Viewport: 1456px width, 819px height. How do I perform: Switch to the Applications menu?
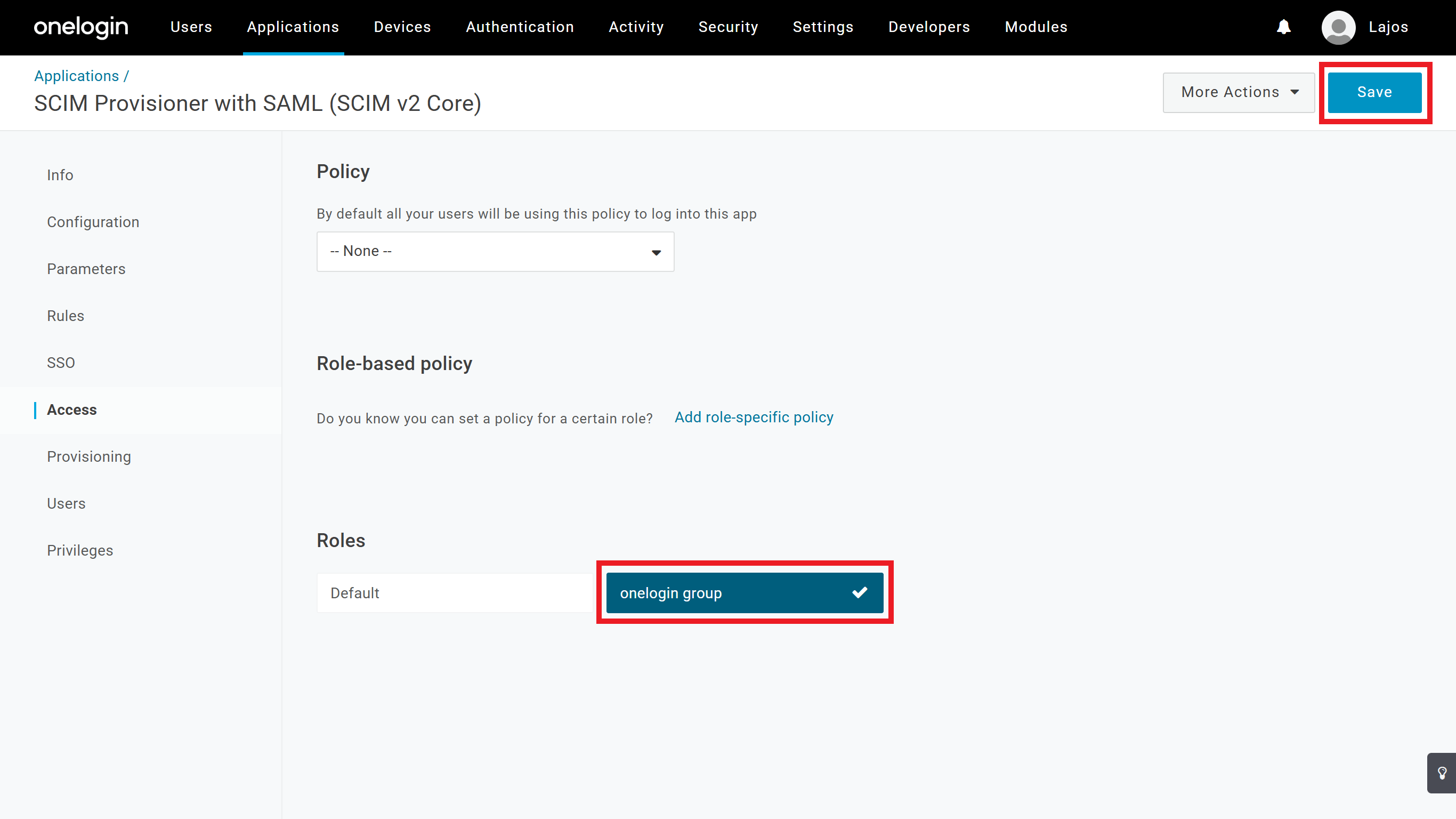click(293, 27)
